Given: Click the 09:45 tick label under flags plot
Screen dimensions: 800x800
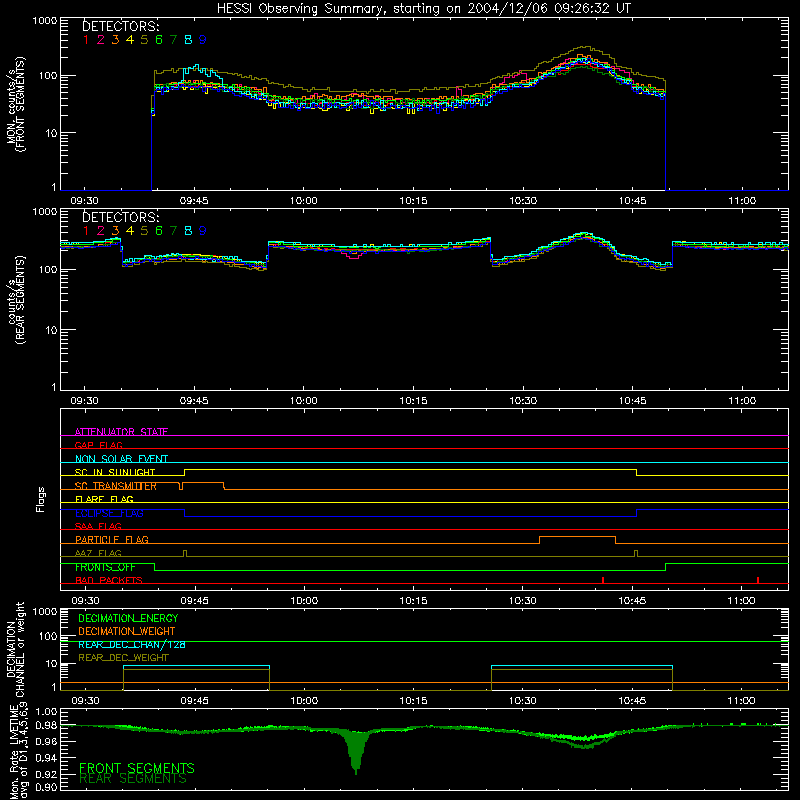Looking at the screenshot, I should coord(194,601).
